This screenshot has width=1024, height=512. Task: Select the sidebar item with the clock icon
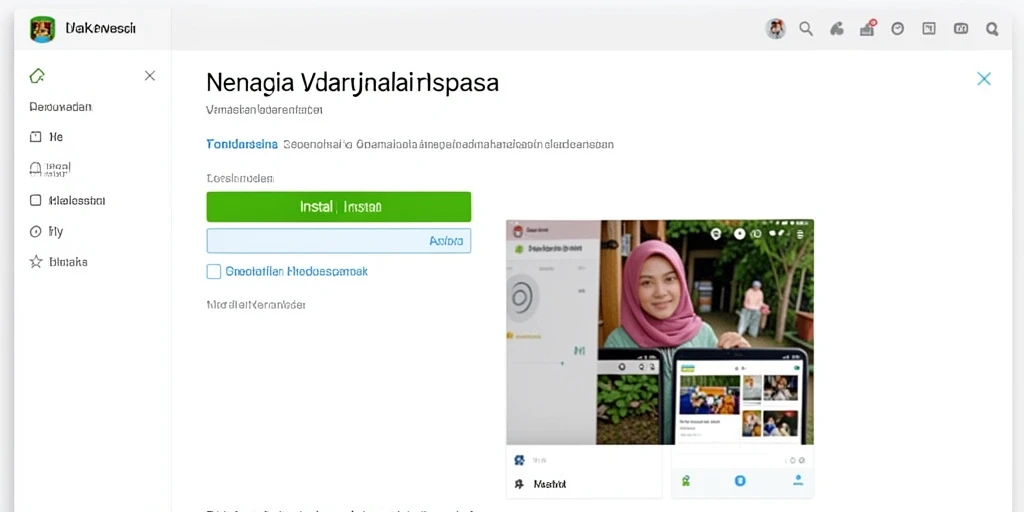46,231
